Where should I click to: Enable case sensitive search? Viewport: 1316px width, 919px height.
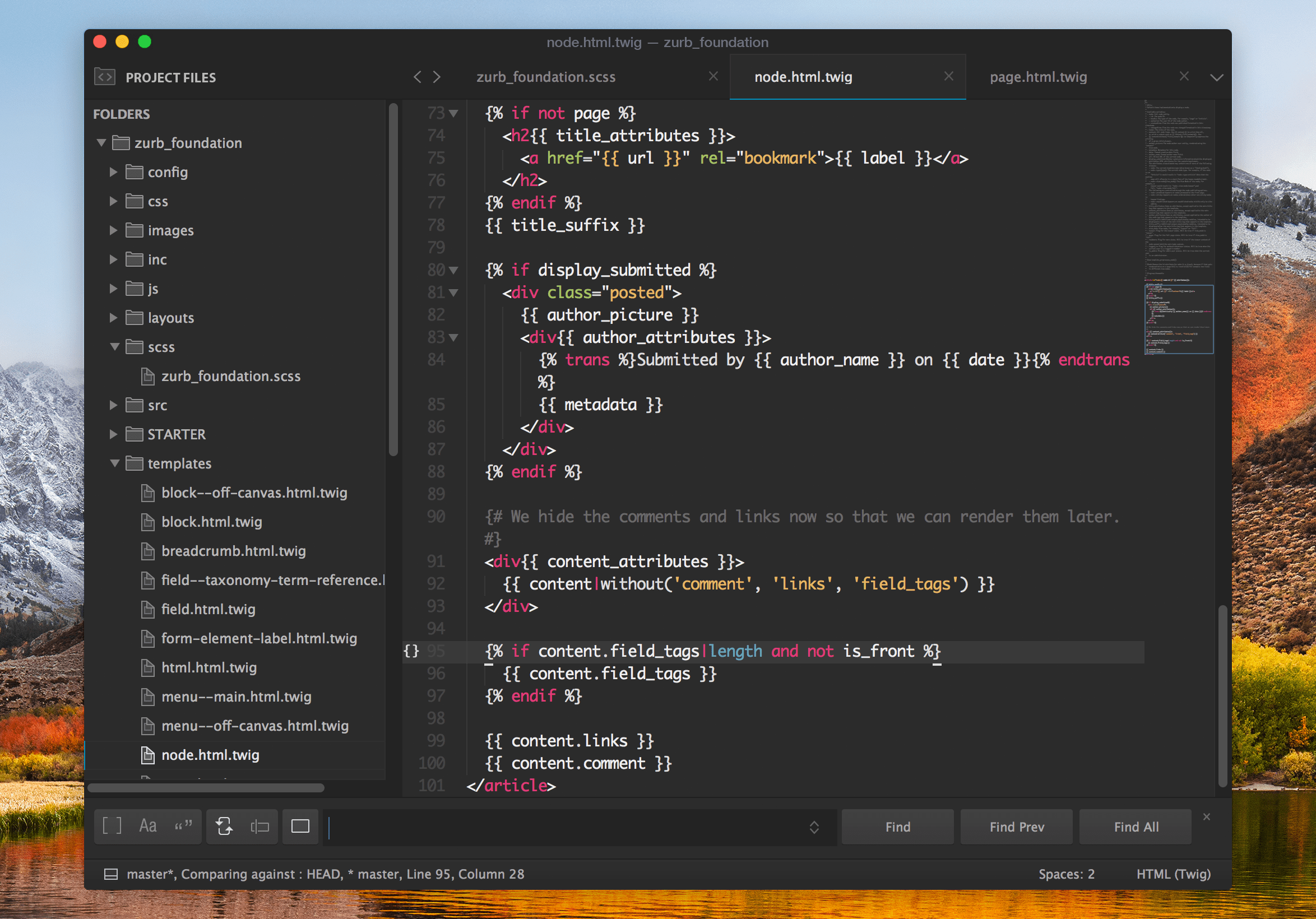pos(148,826)
